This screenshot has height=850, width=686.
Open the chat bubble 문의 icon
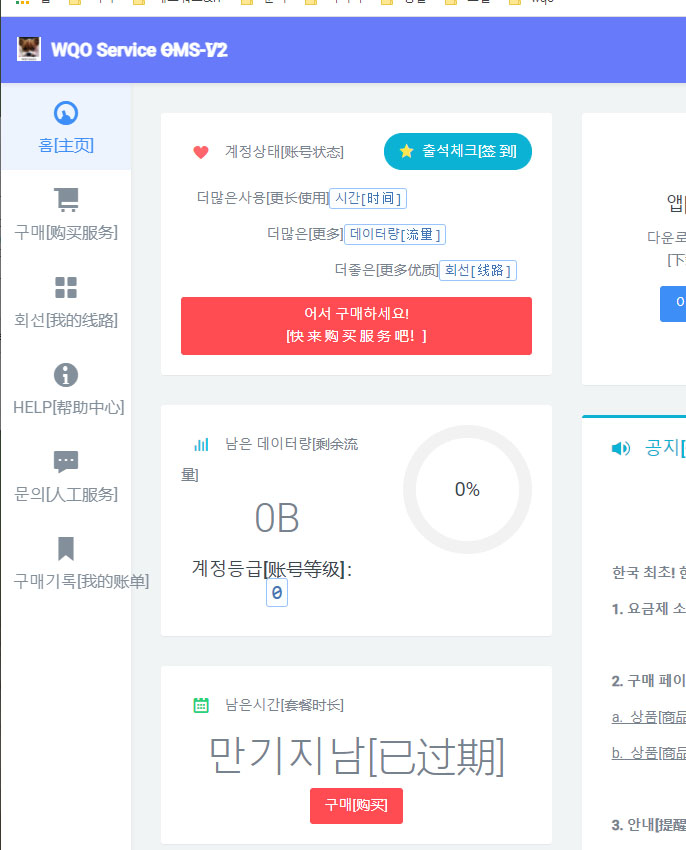tap(66, 462)
